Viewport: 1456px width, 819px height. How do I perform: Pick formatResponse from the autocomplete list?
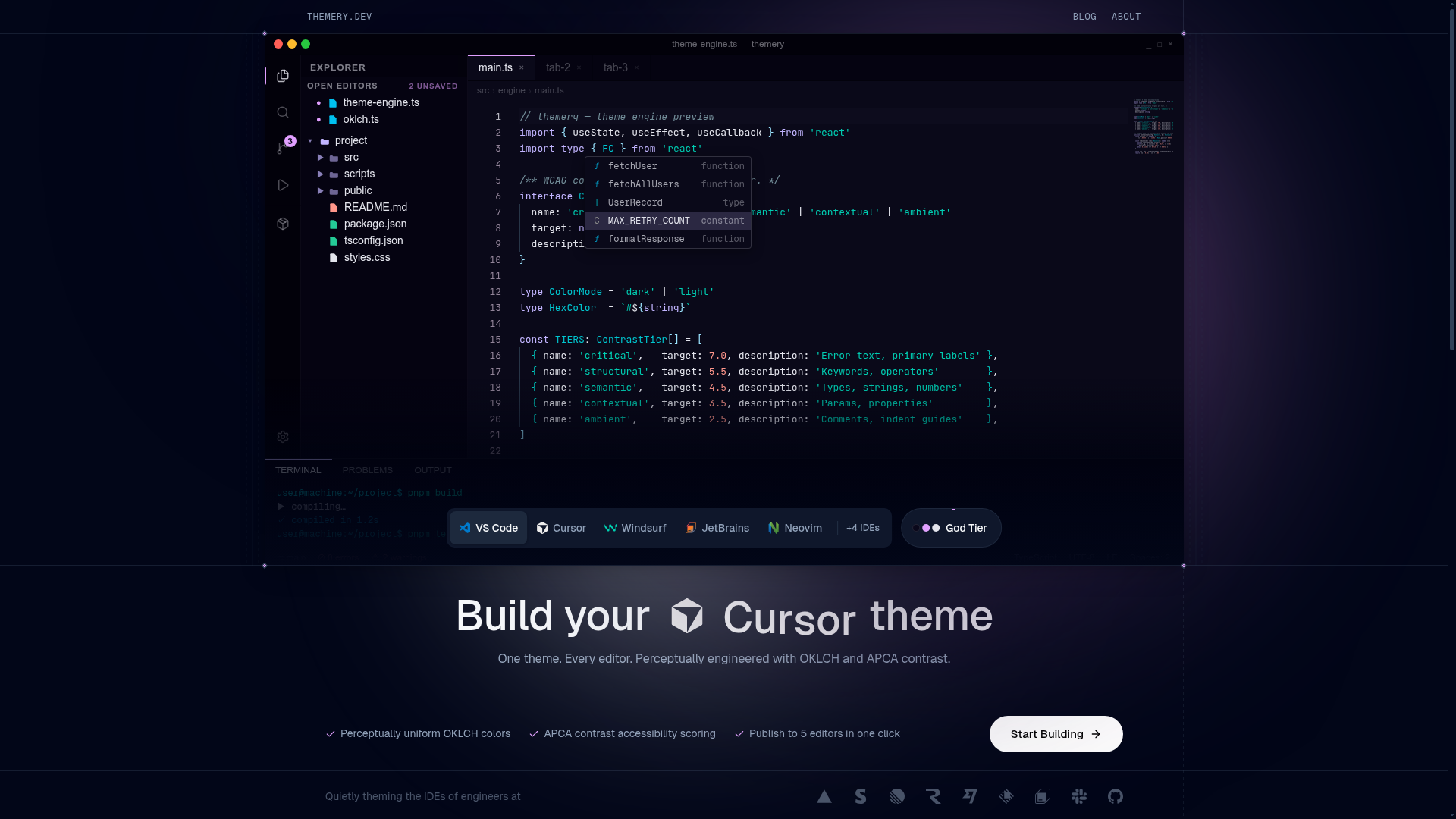(668, 239)
